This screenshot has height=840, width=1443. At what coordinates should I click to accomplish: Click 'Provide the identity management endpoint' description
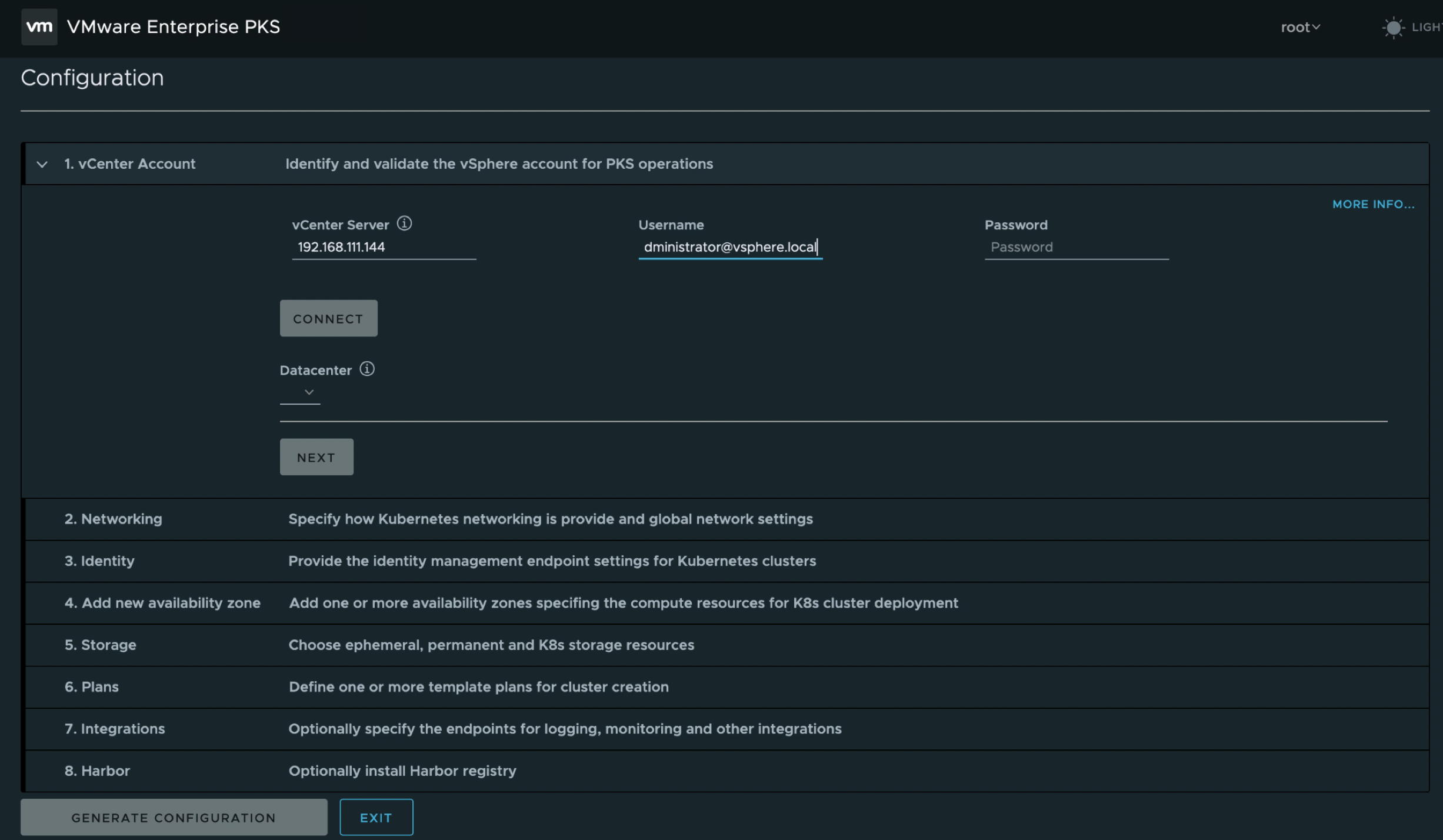click(x=552, y=561)
